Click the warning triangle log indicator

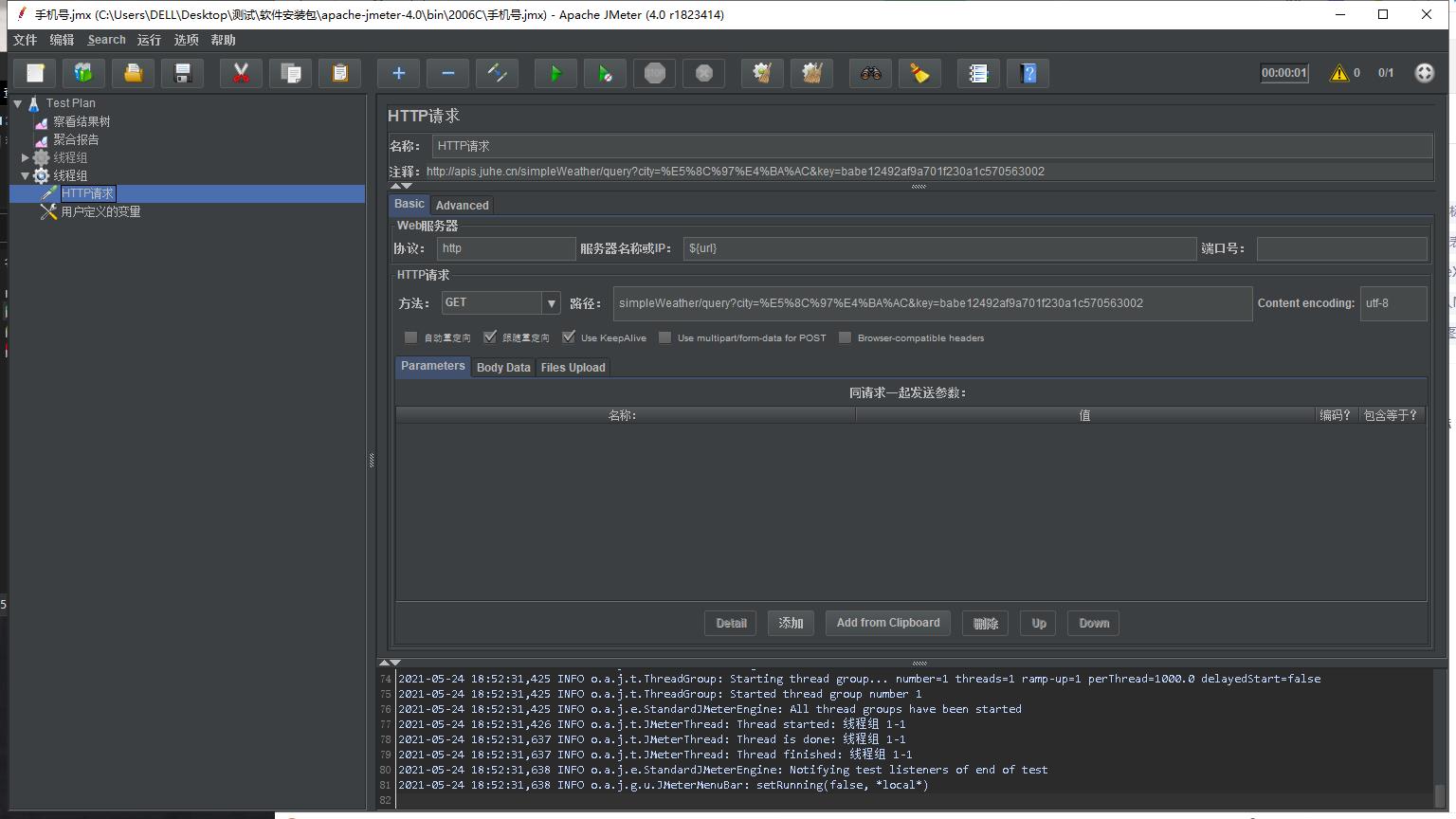pos(1339,73)
